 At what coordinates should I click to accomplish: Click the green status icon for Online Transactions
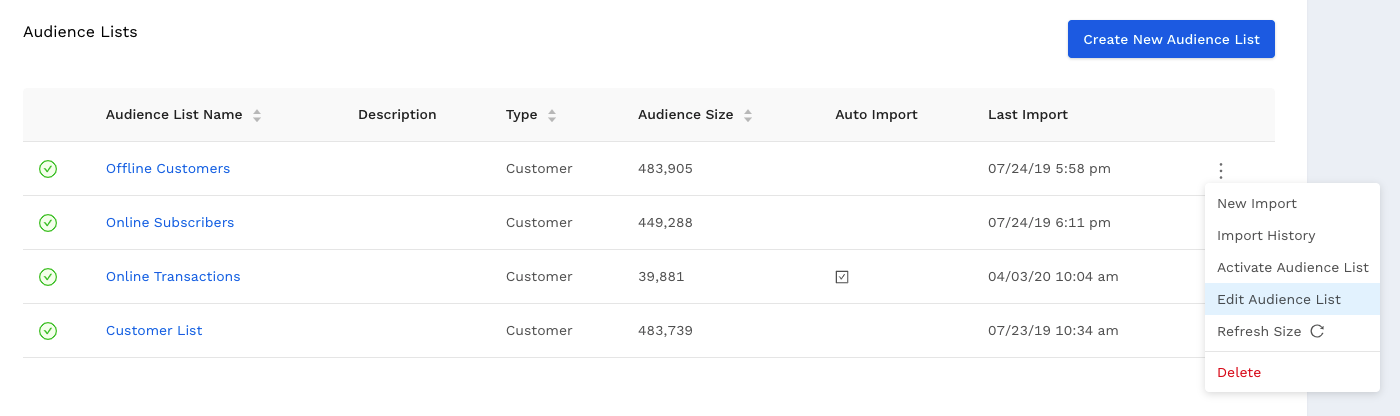48,277
